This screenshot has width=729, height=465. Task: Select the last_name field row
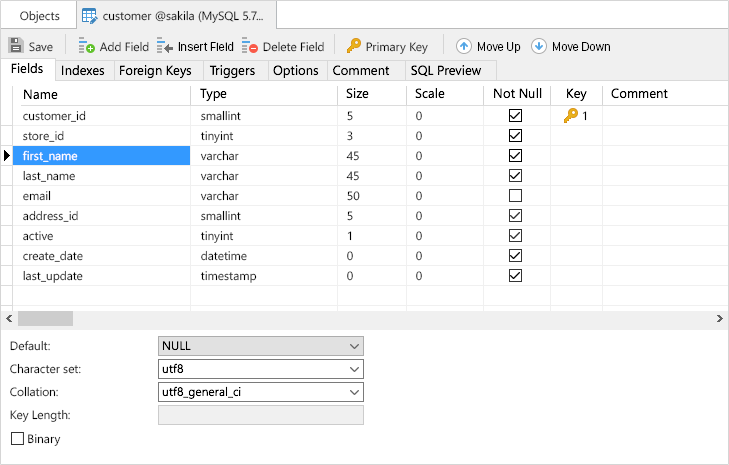point(100,176)
